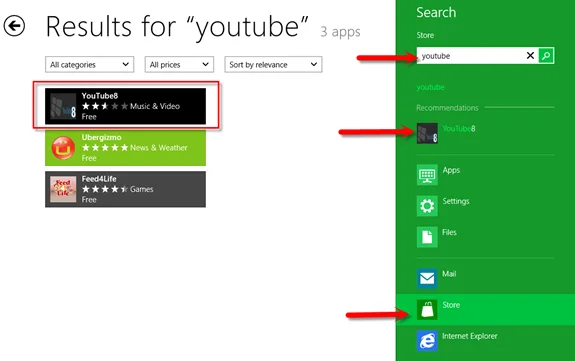Open the Feed4Life app result tile
Viewport: 575px width, 361px height.
(125, 189)
